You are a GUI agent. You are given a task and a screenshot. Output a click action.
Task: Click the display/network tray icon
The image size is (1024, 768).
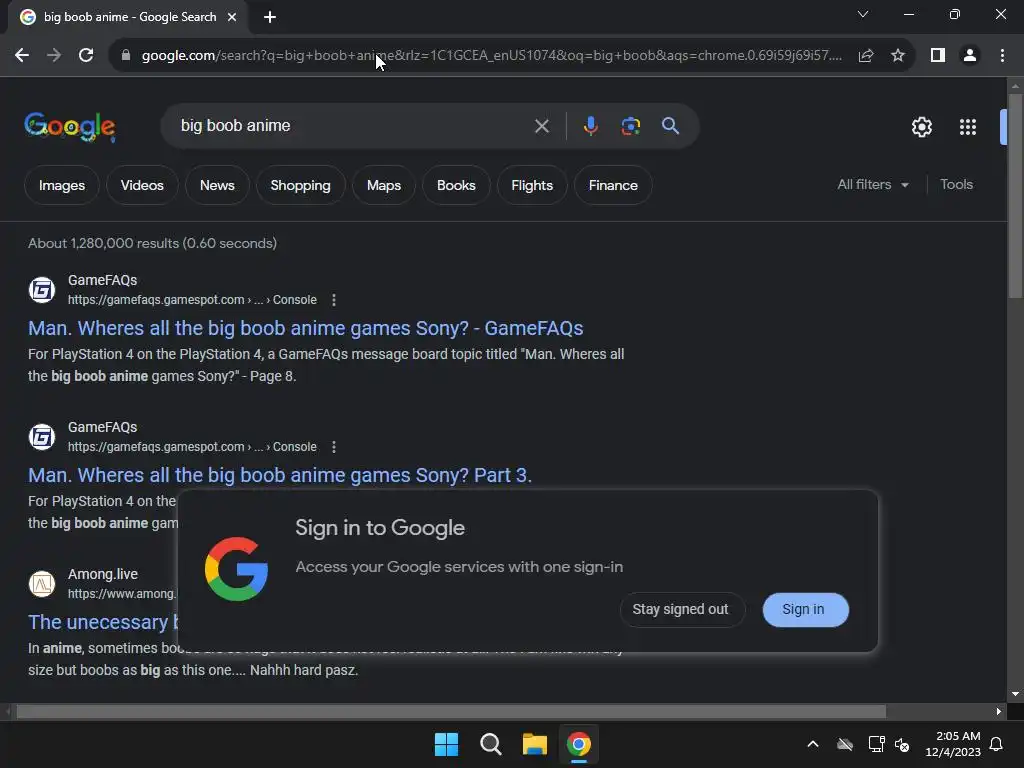pos(876,744)
